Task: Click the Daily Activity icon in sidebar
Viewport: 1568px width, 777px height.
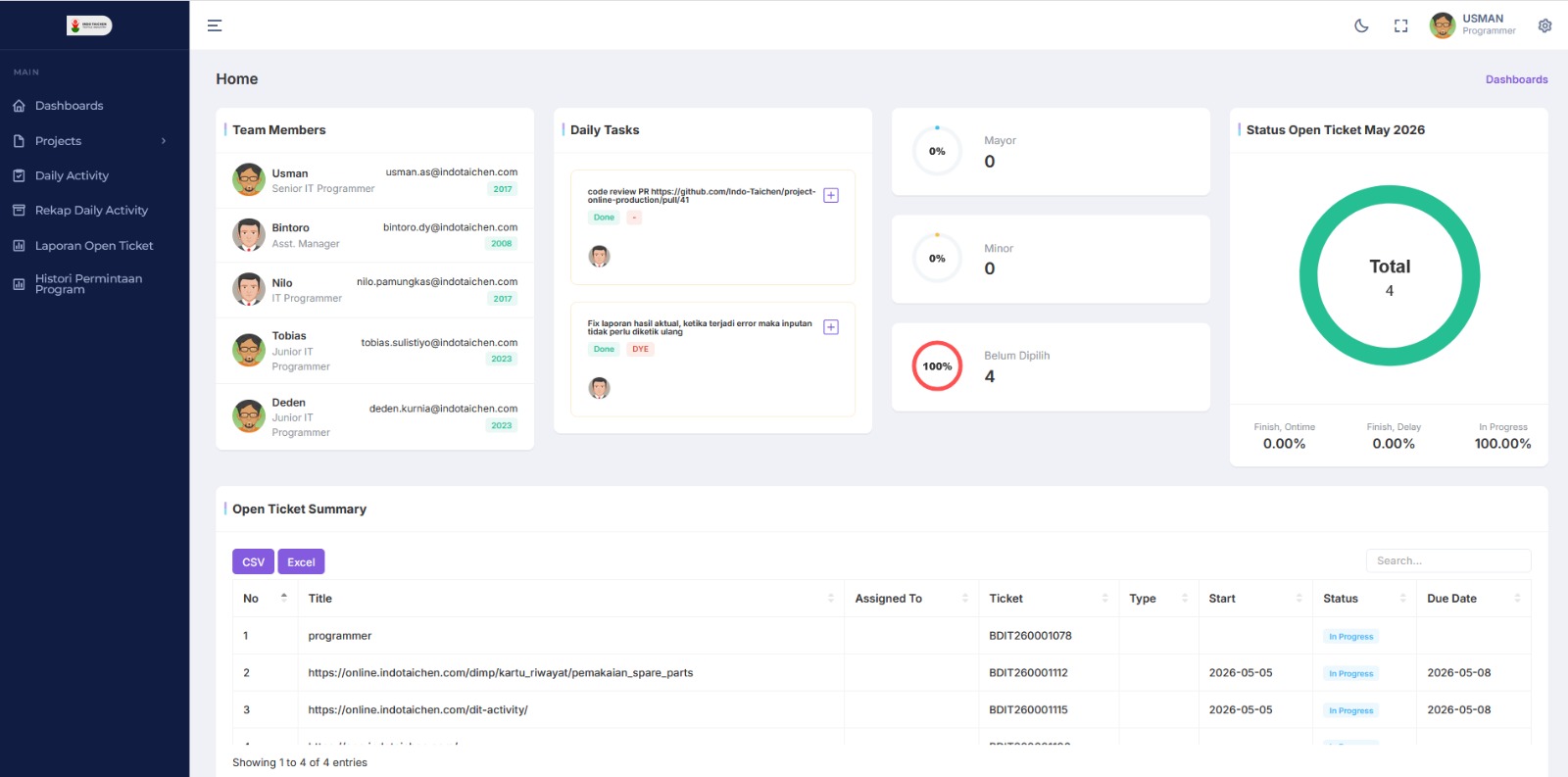Action: [x=19, y=175]
